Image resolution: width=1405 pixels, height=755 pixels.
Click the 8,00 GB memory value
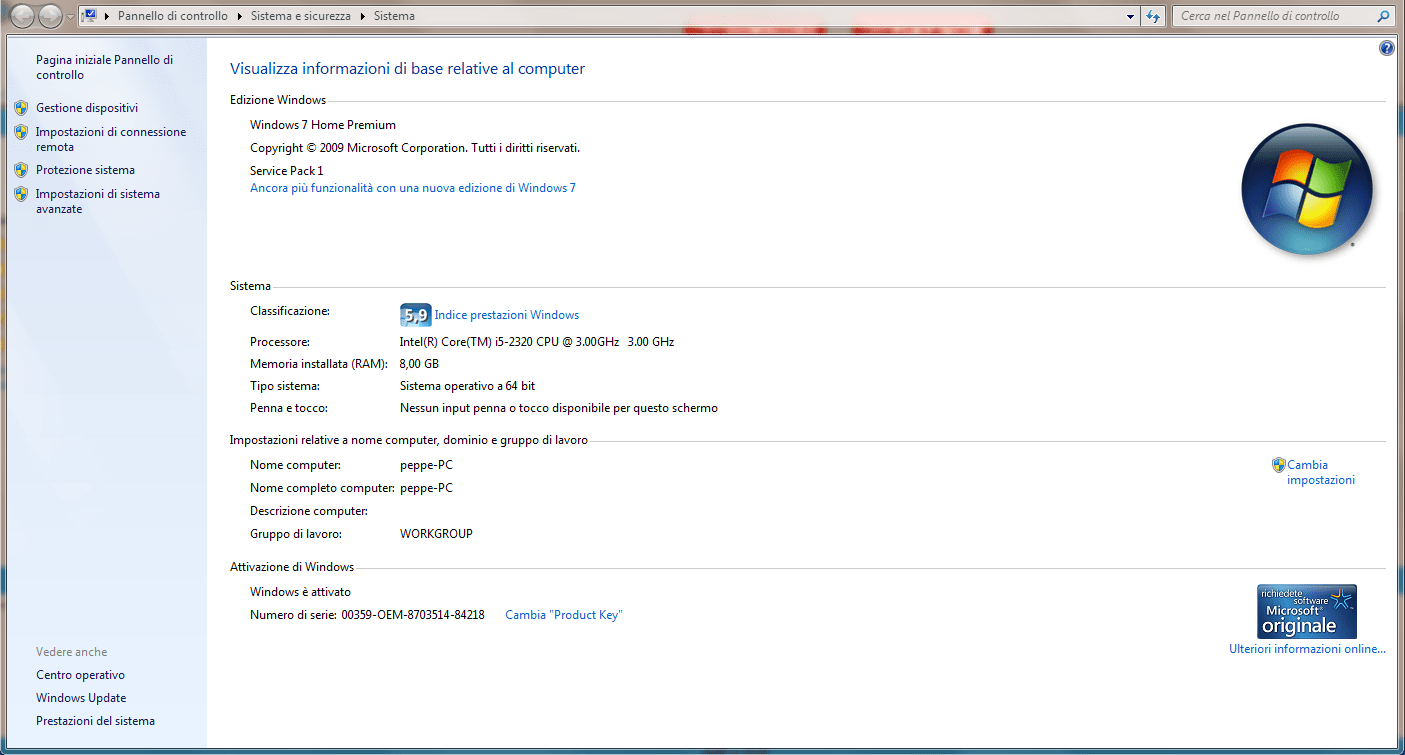(x=419, y=364)
